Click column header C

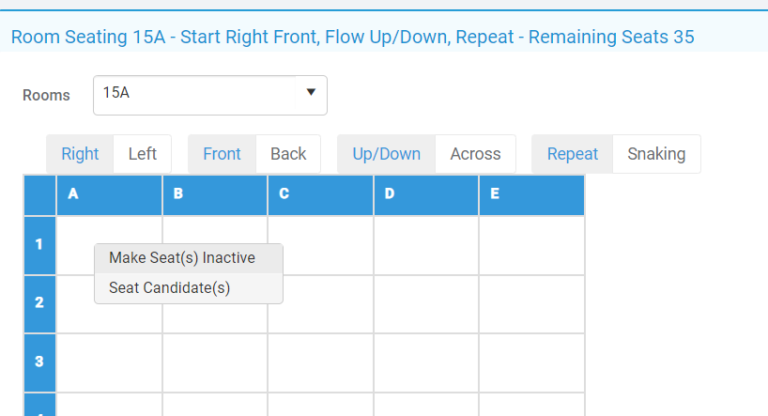pyautogui.click(x=320, y=195)
